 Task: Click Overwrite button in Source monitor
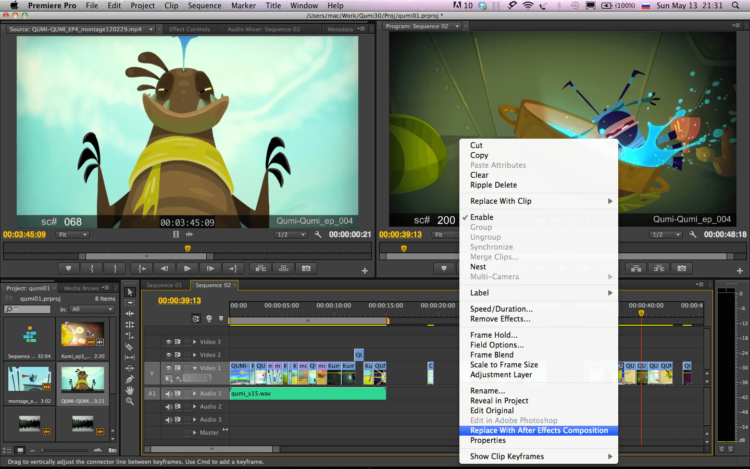point(284,269)
